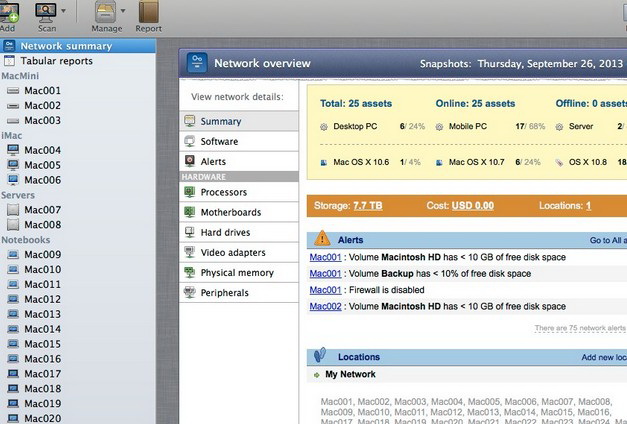Open the Video adapters hardware tab

(x=239, y=252)
